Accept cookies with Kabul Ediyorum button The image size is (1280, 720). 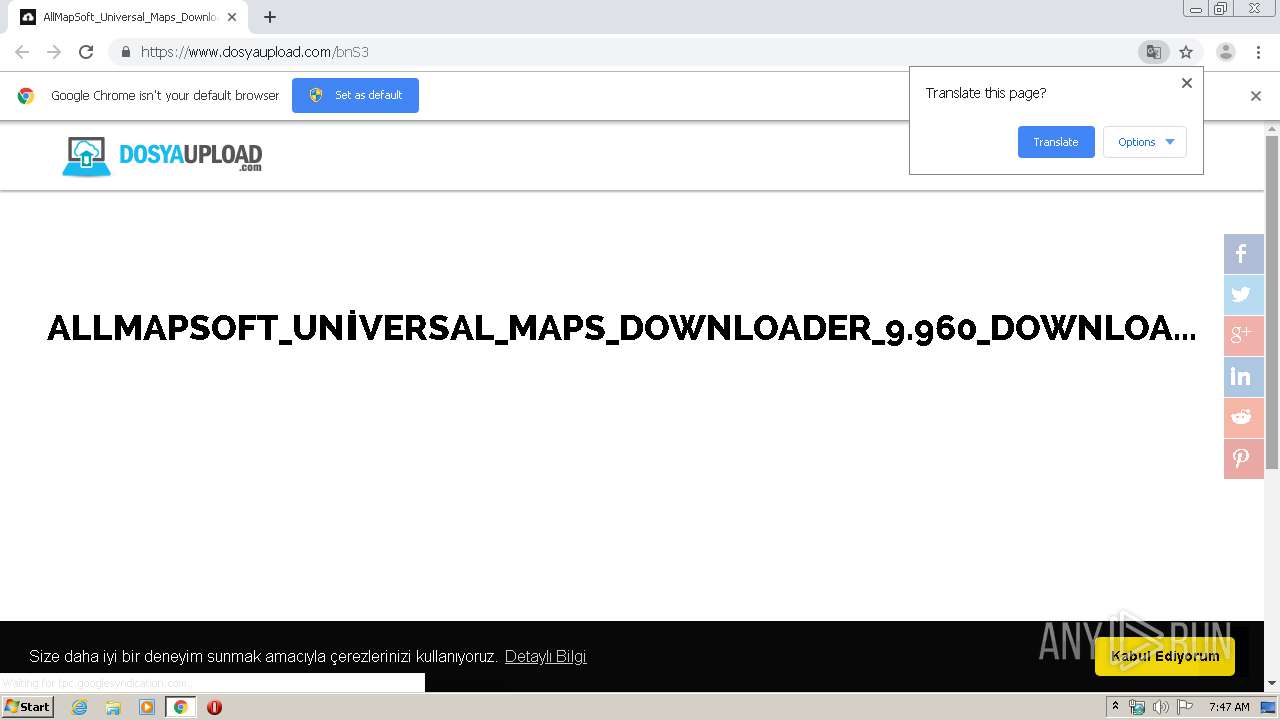[x=1165, y=656]
